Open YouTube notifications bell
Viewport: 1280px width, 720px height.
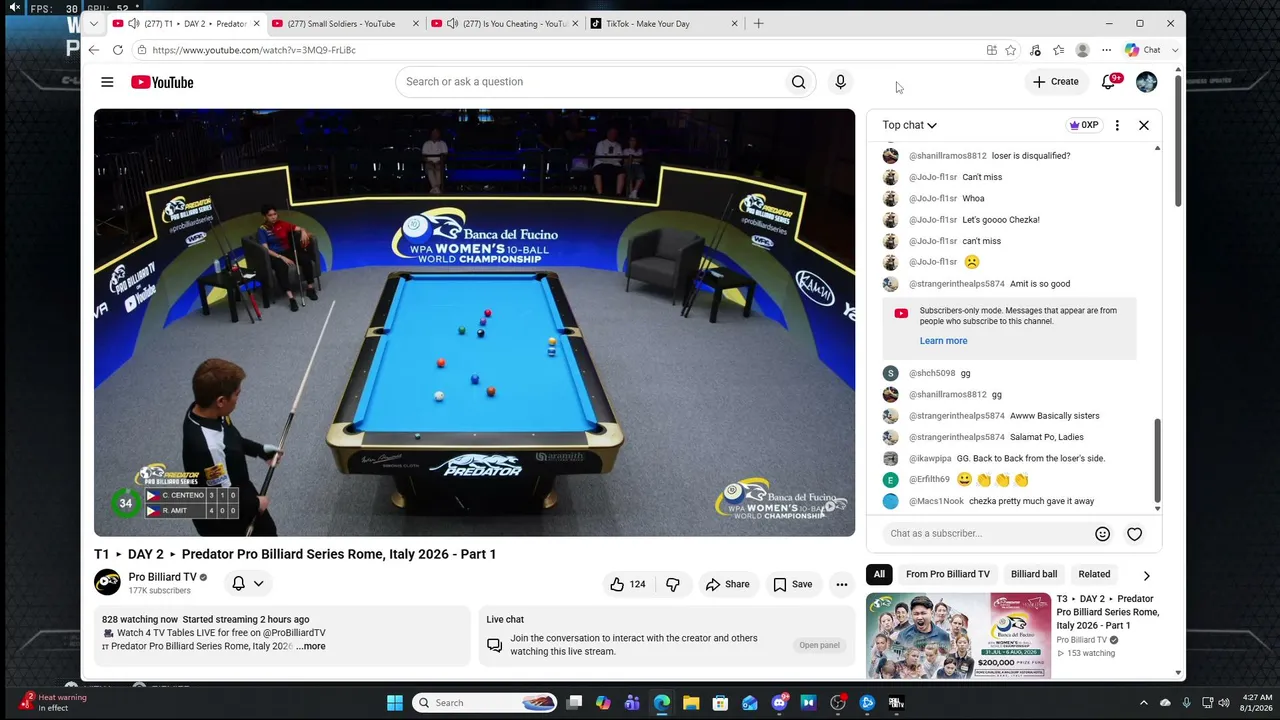click(x=1108, y=82)
